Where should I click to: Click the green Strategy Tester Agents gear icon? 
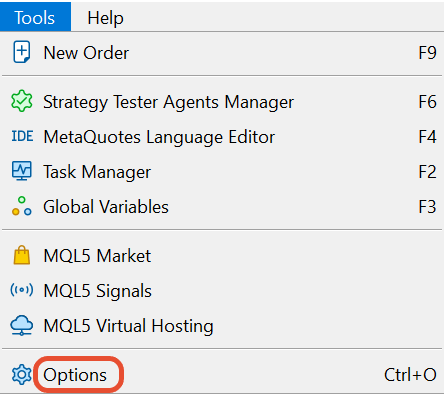(22, 101)
